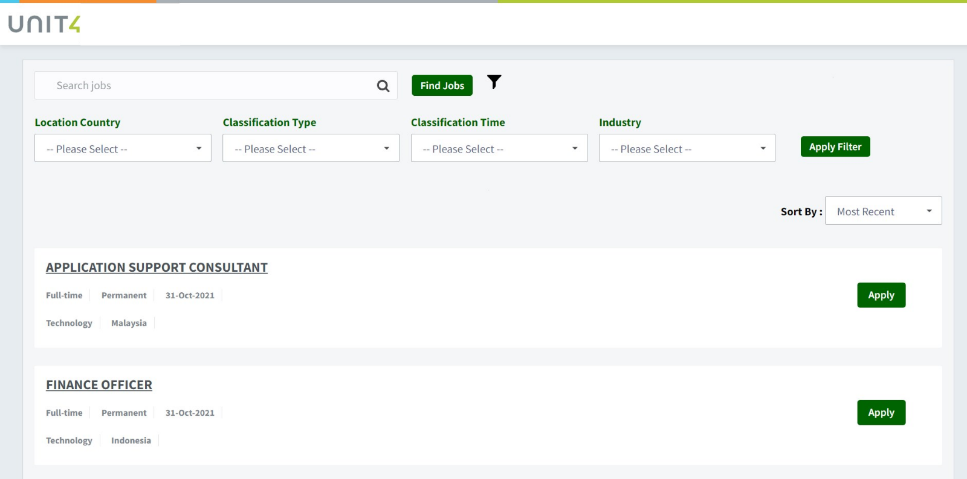Open the Classification Time dropdown
The height and width of the screenshot is (479, 967).
tap(499, 149)
